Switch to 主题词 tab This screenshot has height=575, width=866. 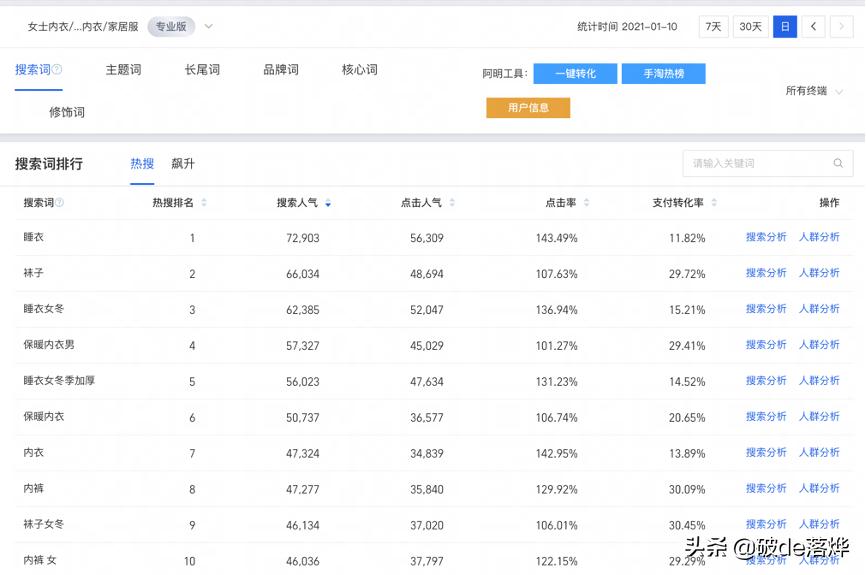pos(124,70)
